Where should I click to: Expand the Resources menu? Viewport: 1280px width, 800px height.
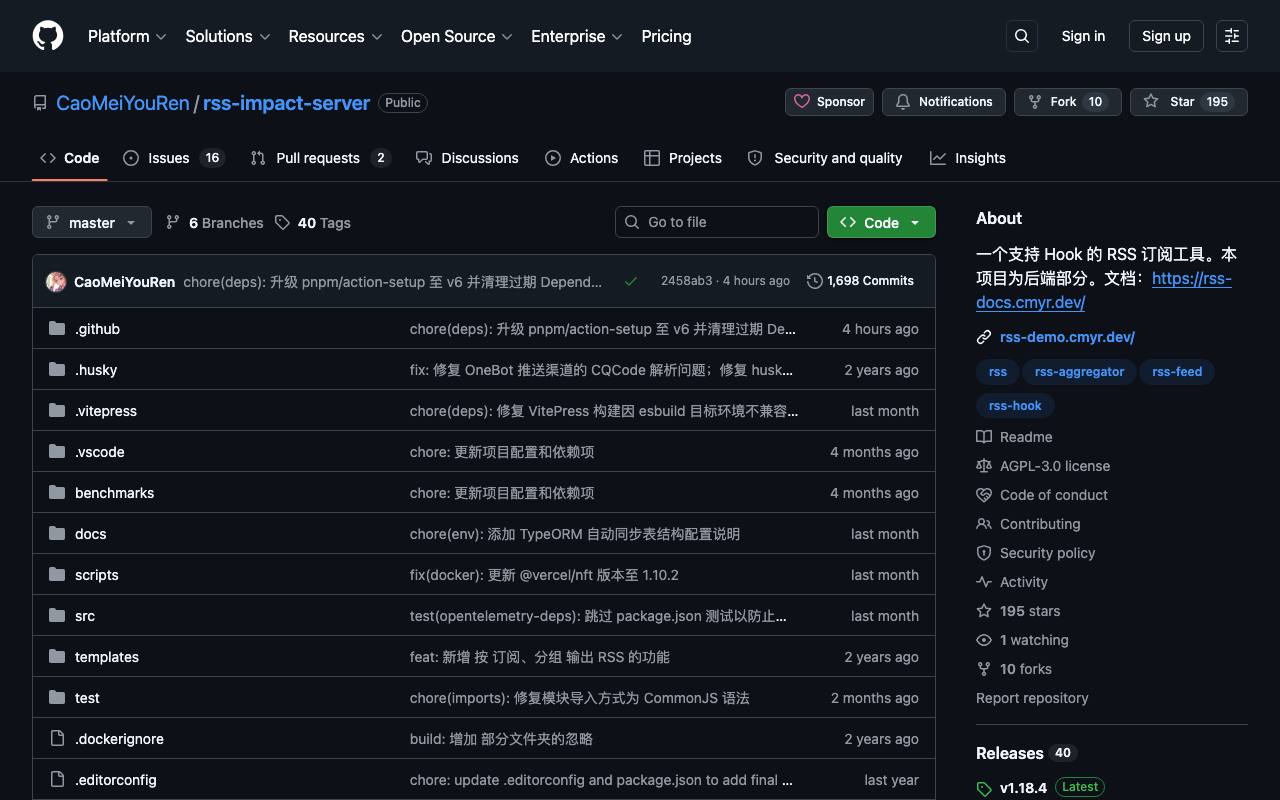[x=335, y=36]
